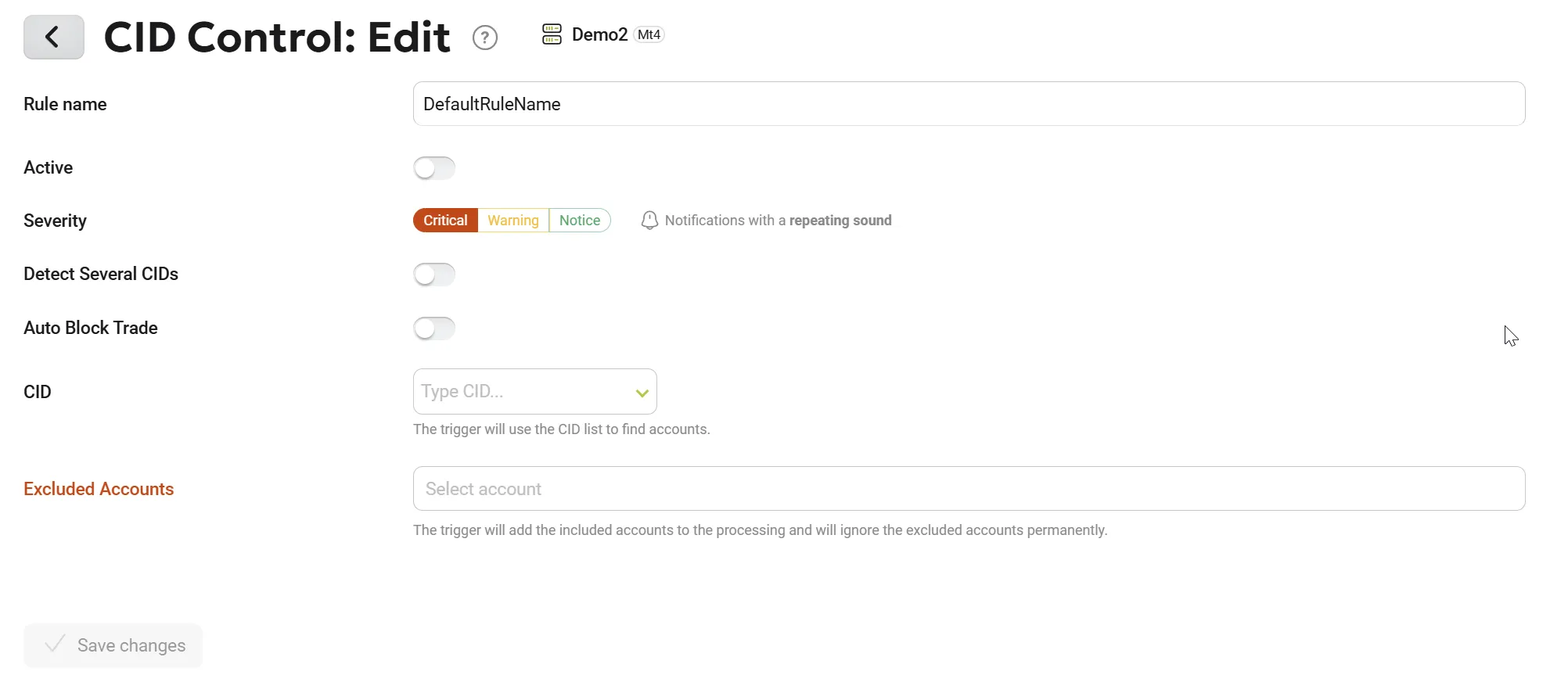Open the Type CID combo box
The image size is (1568, 693).
(x=535, y=391)
